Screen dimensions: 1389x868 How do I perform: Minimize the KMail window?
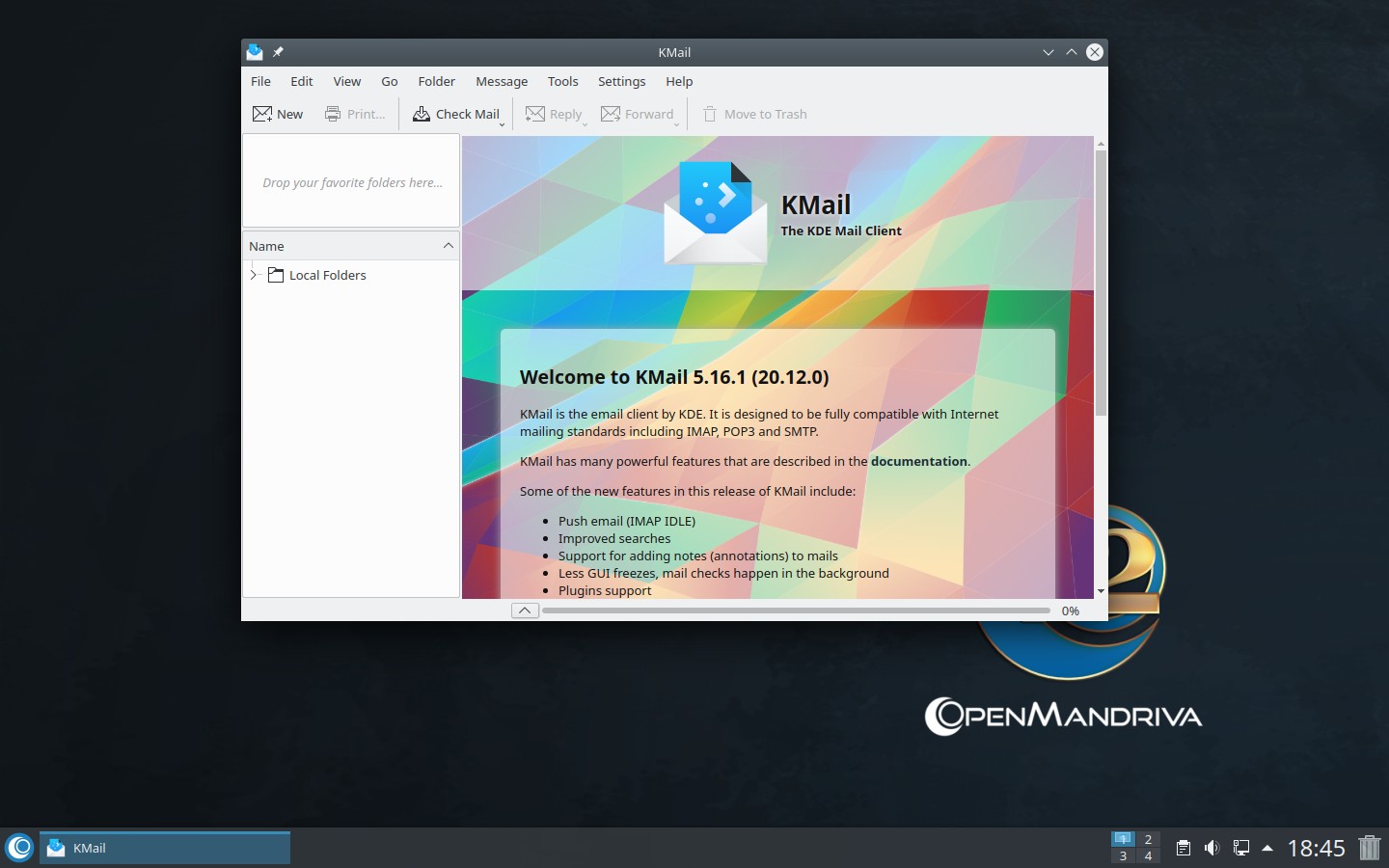point(1049,52)
